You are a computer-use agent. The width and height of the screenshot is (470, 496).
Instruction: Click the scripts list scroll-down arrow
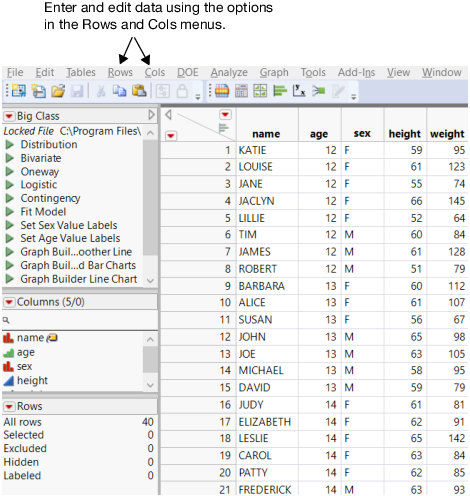[150, 281]
